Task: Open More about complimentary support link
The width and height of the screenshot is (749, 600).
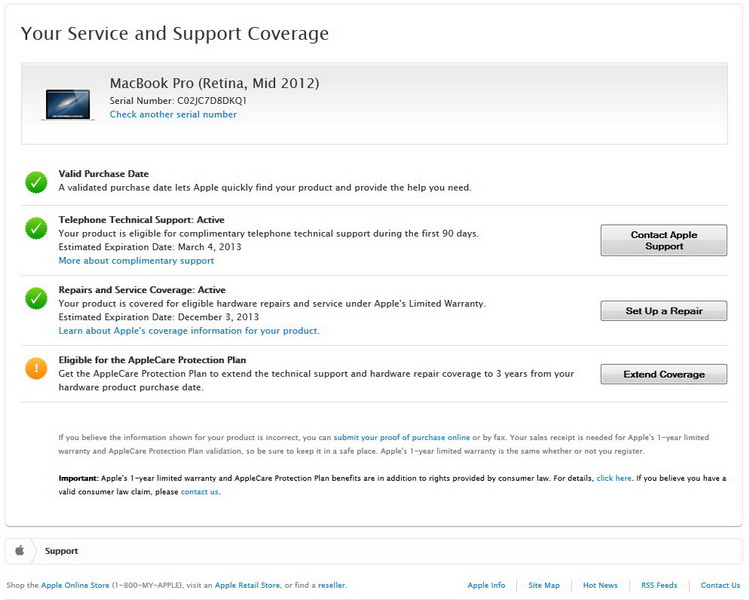Action: coord(136,261)
